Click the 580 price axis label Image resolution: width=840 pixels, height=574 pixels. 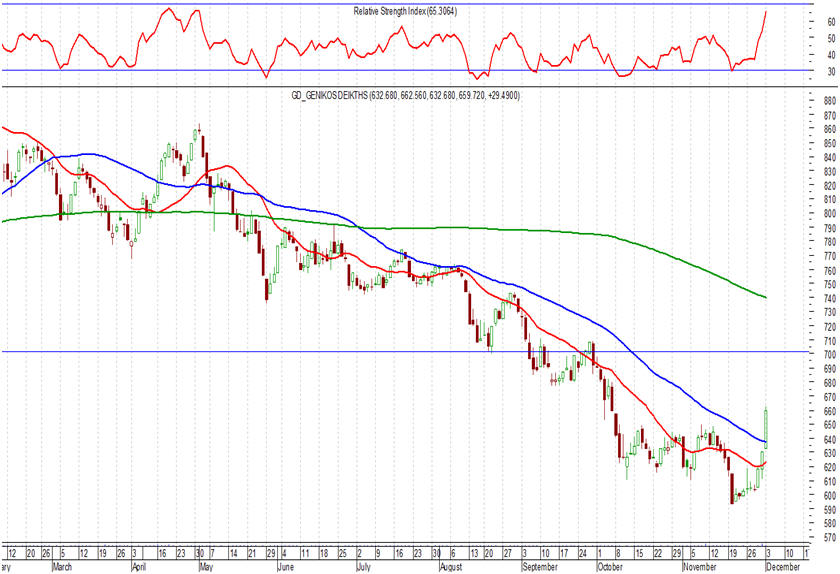click(x=830, y=524)
